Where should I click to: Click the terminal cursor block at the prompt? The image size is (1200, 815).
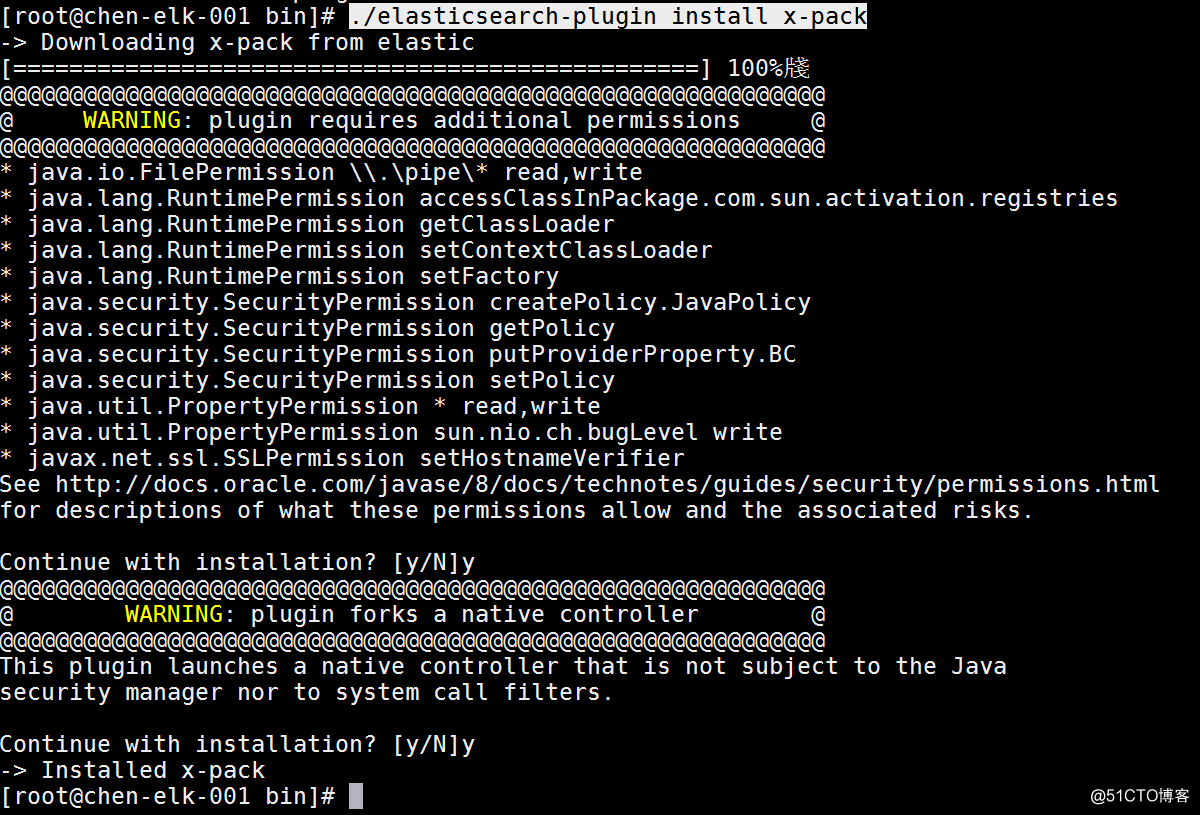click(x=356, y=797)
